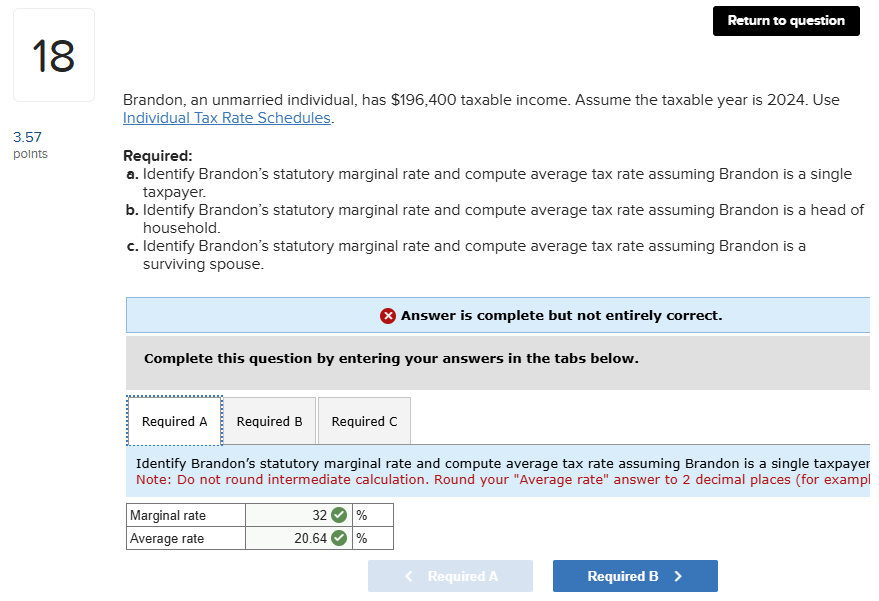Click requirement c. about surviving spouse

coord(466,255)
